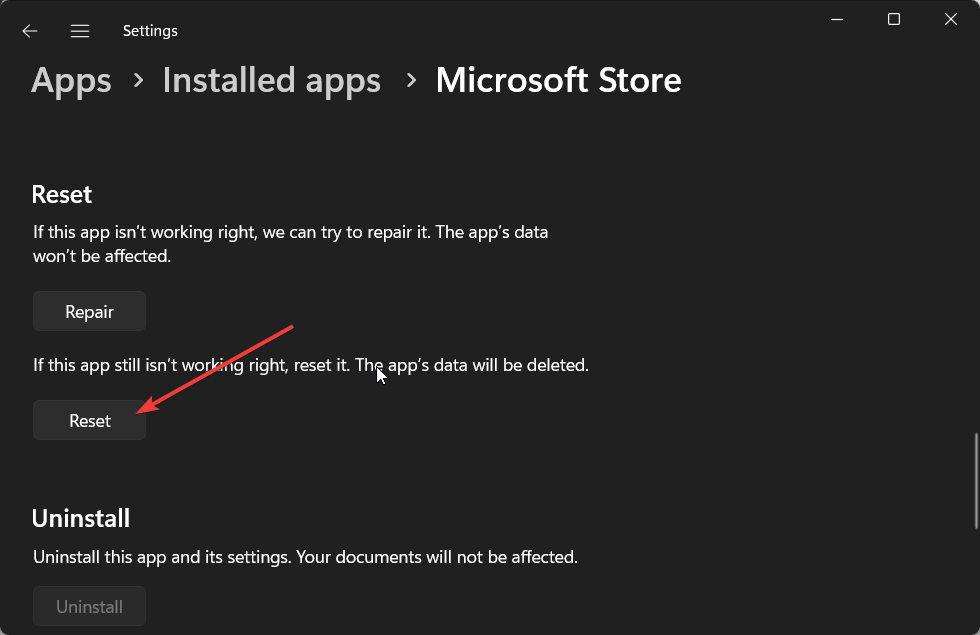The width and height of the screenshot is (980, 635).
Task: Minimize the Settings window
Action: pyautogui.click(x=837, y=19)
